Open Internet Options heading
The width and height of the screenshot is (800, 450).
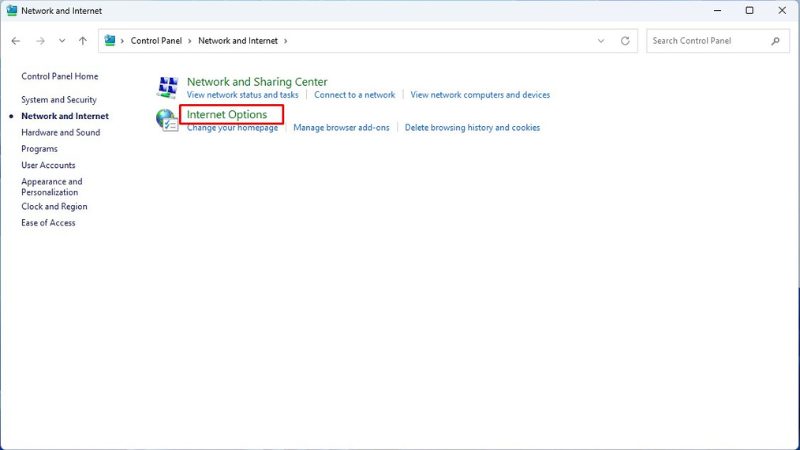pyautogui.click(x=227, y=114)
